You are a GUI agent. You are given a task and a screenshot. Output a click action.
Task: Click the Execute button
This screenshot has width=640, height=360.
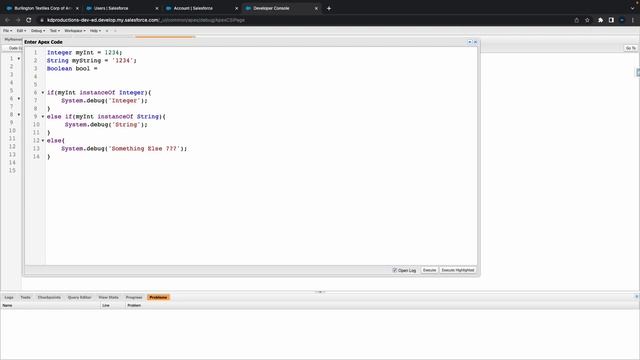[429, 270]
